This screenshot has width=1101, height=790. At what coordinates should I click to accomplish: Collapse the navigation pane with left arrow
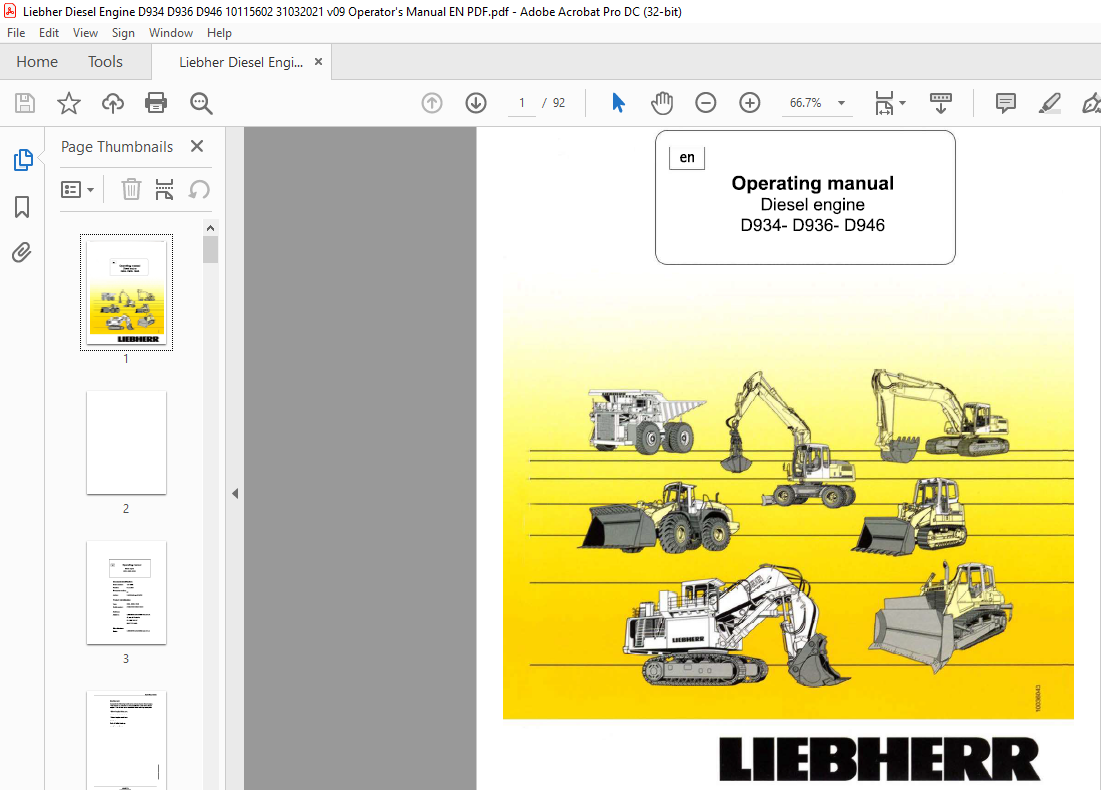[x=235, y=494]
